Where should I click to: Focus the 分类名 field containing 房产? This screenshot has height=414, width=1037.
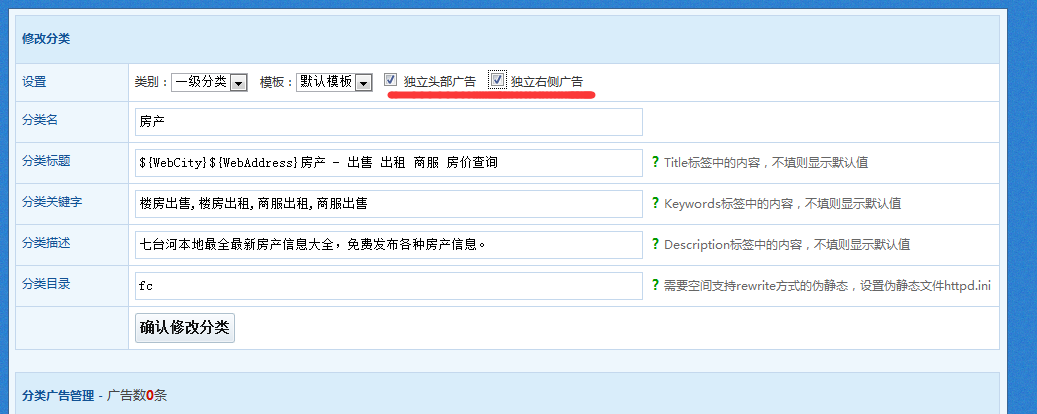pyautogui.click(x=388, y=122)
